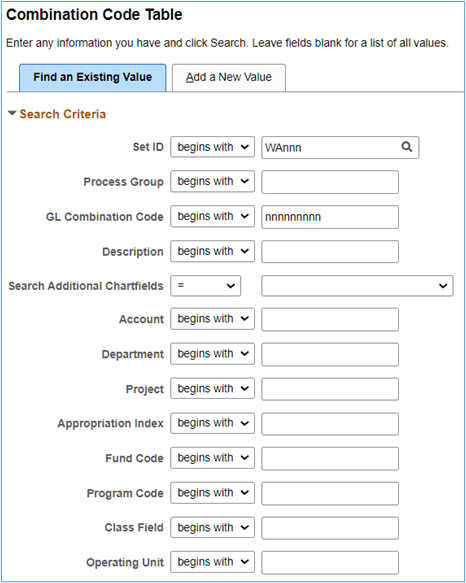466x583 pixels.
Task: Expand the Additional Chartfields value dropdown
Action: pyautogui.click(x=357, y=286)
